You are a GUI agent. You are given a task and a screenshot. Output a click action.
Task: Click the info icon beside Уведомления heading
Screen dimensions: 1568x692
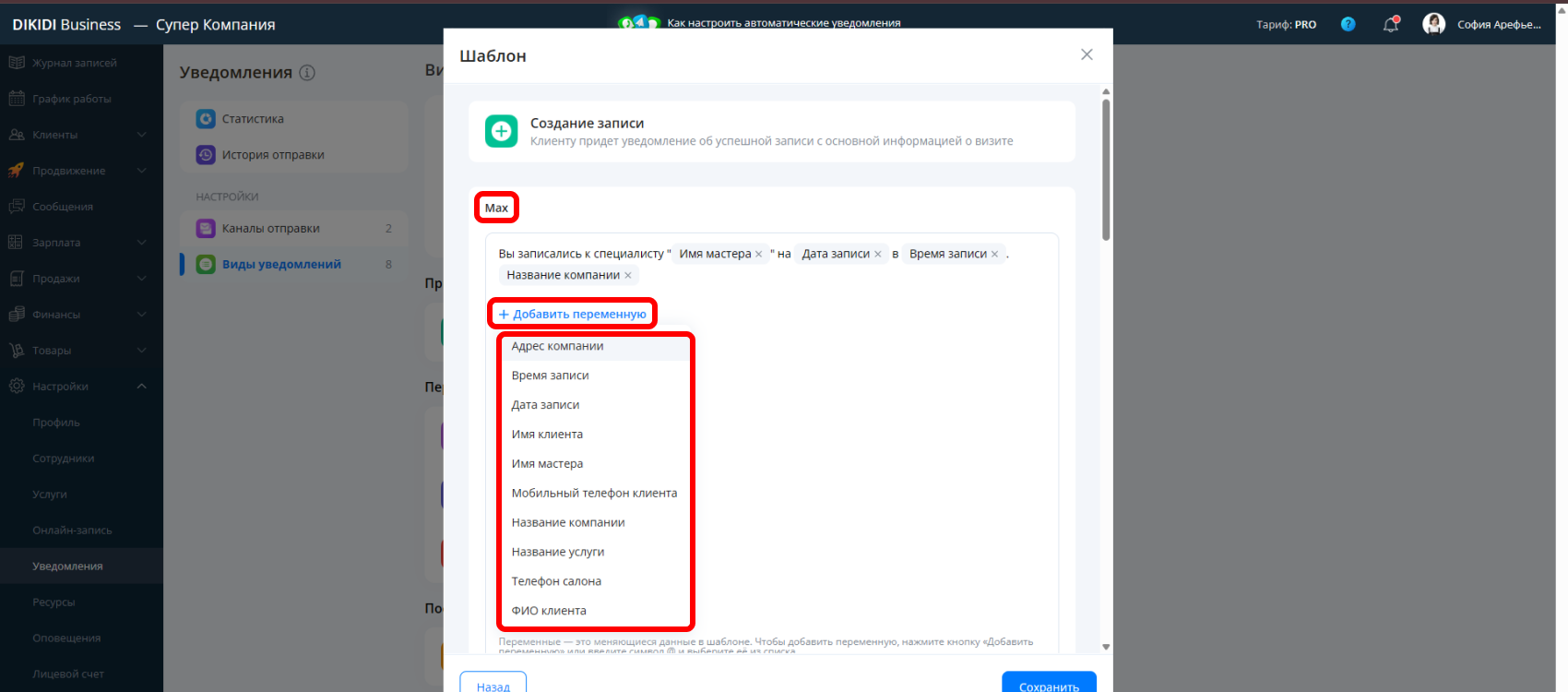(307, 72)
